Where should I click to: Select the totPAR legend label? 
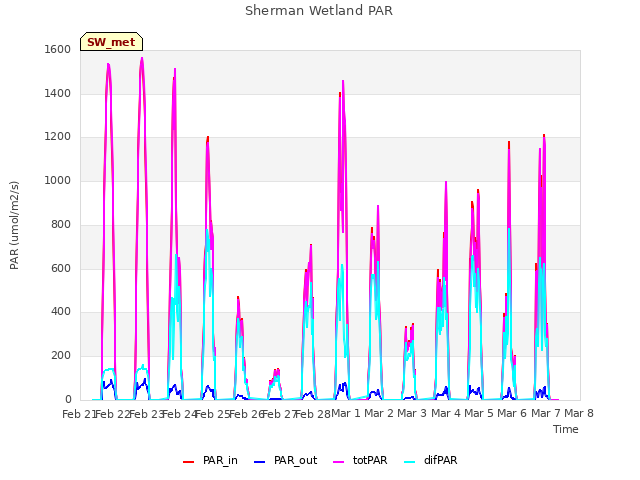[370, 460]
